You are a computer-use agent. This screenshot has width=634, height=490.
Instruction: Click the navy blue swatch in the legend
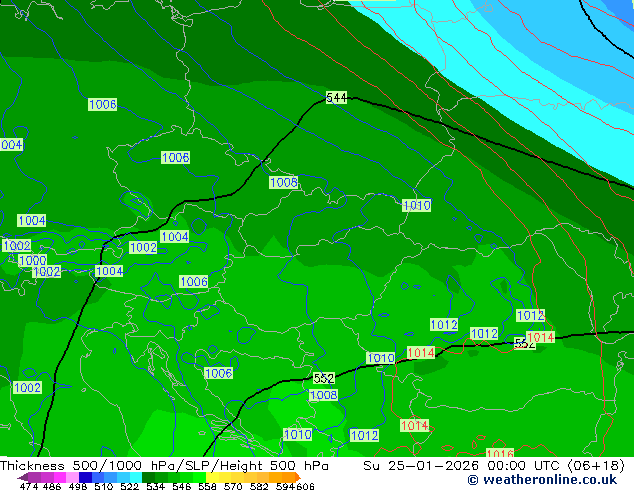(85, 477)
